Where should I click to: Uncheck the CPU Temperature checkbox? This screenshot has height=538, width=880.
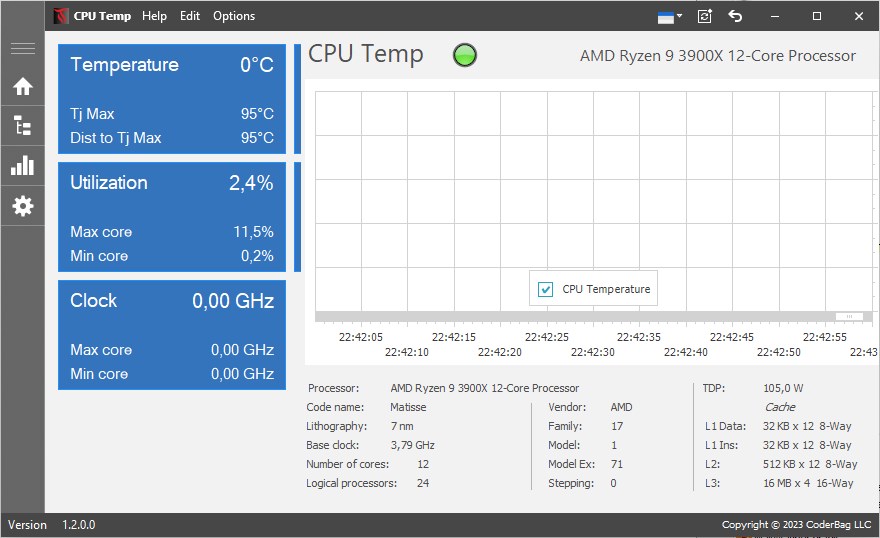coord(546,289)
